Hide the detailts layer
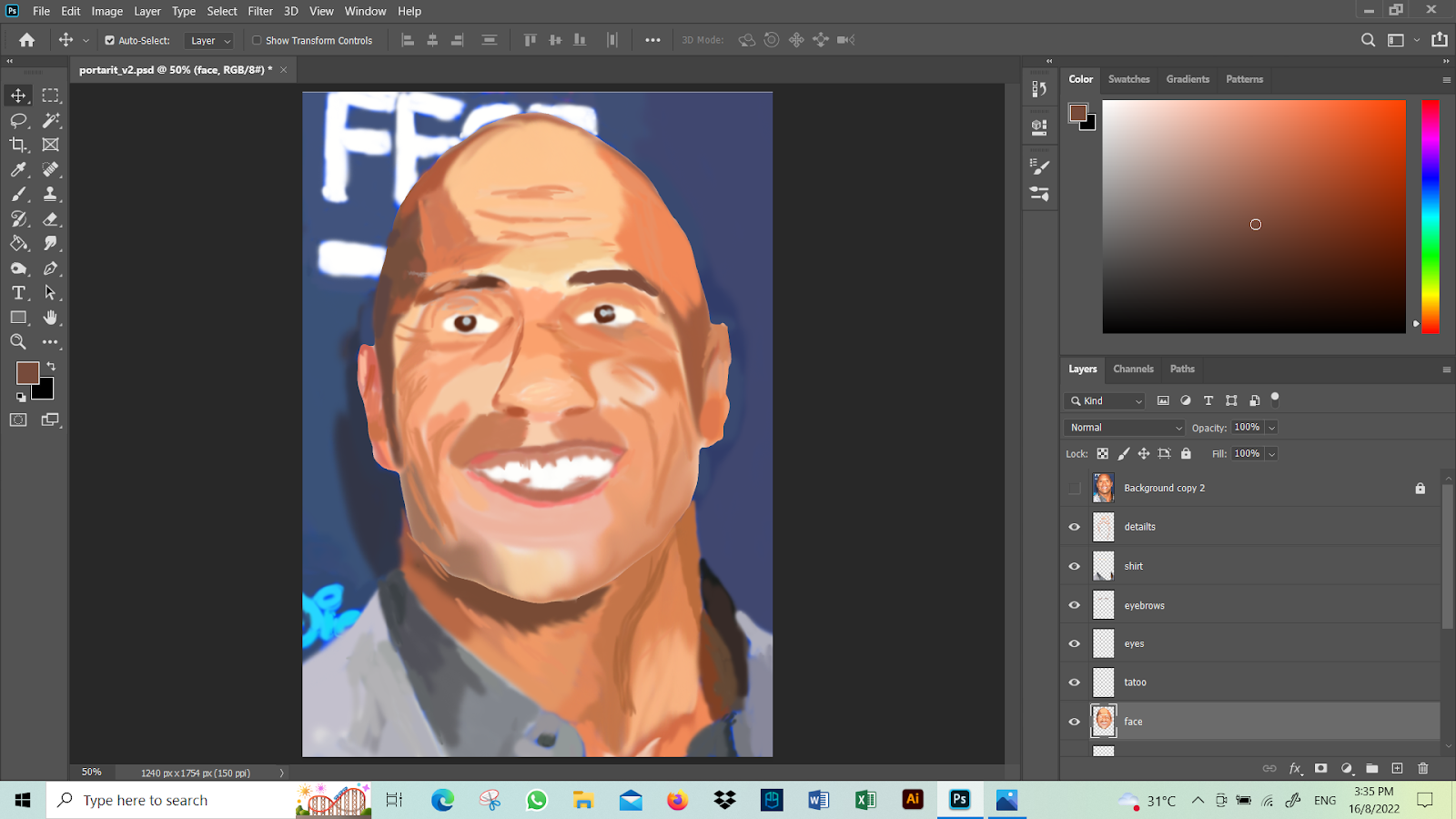1456x819 pixels. coord(1075,527)
